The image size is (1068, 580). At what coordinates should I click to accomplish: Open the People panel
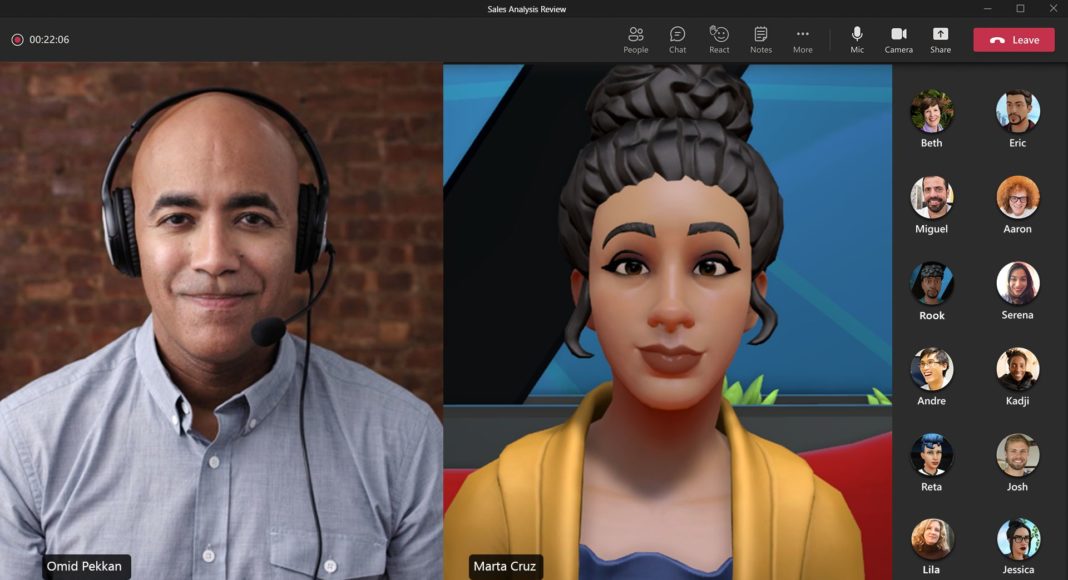coord(635,39)
